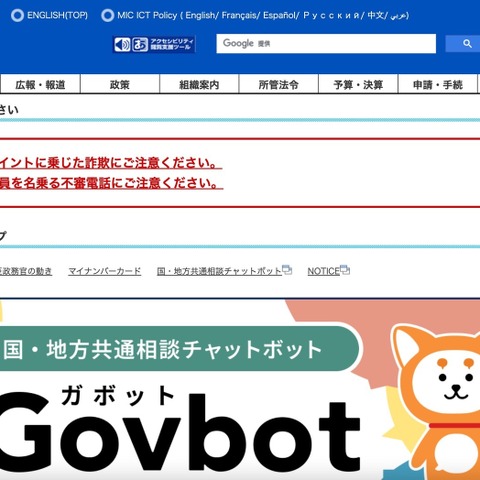Open the 申請・手続 menu
480x480 pixels.
[x=438, y=85]
